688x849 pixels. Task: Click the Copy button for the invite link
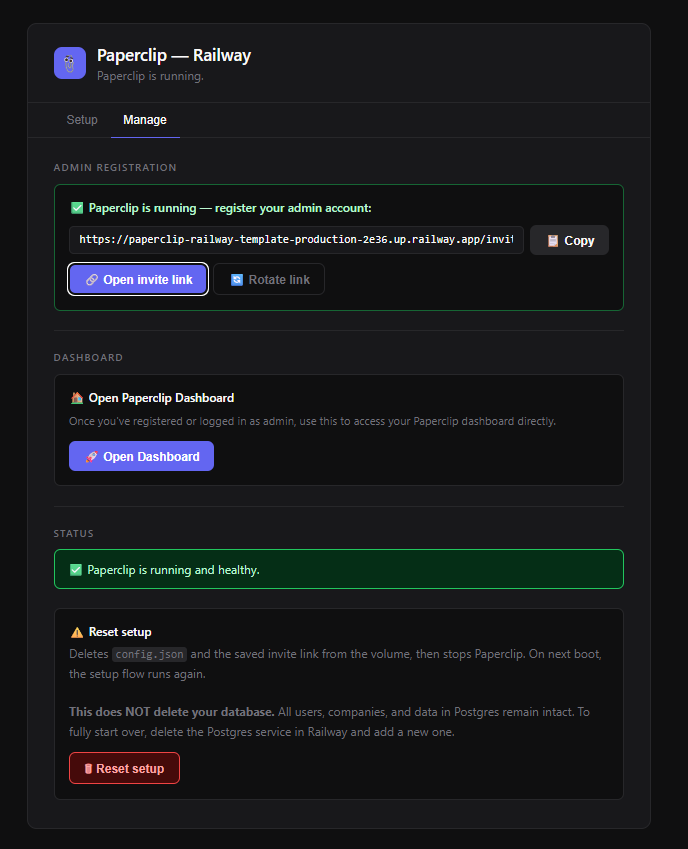click(x=569, y=240)
